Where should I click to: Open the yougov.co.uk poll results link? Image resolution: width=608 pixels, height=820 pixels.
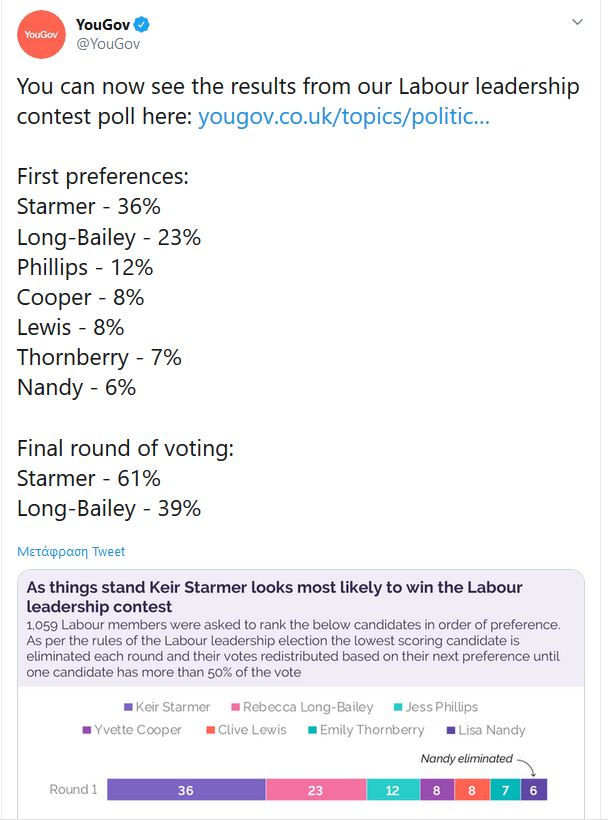[x=344, y=116]
